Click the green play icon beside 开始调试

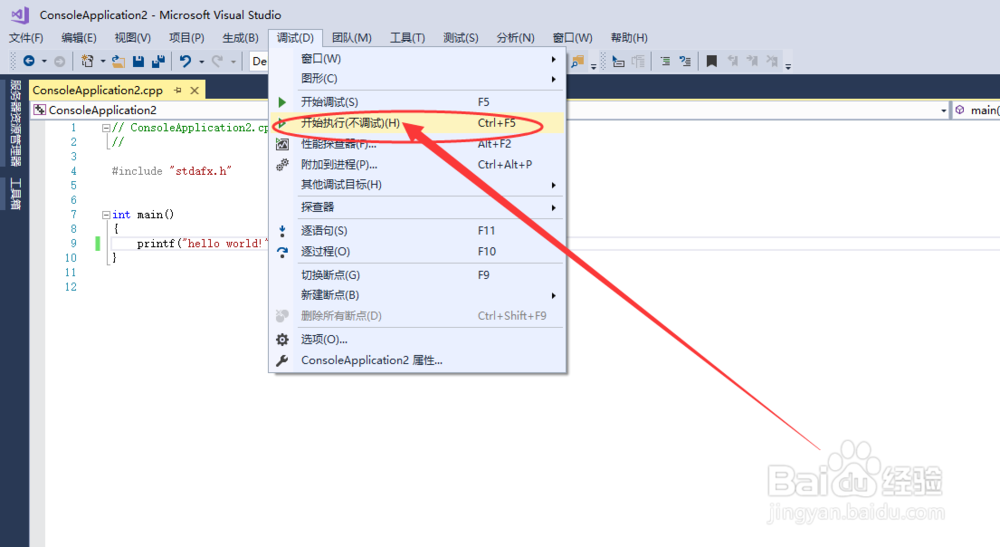pos(282,102)
